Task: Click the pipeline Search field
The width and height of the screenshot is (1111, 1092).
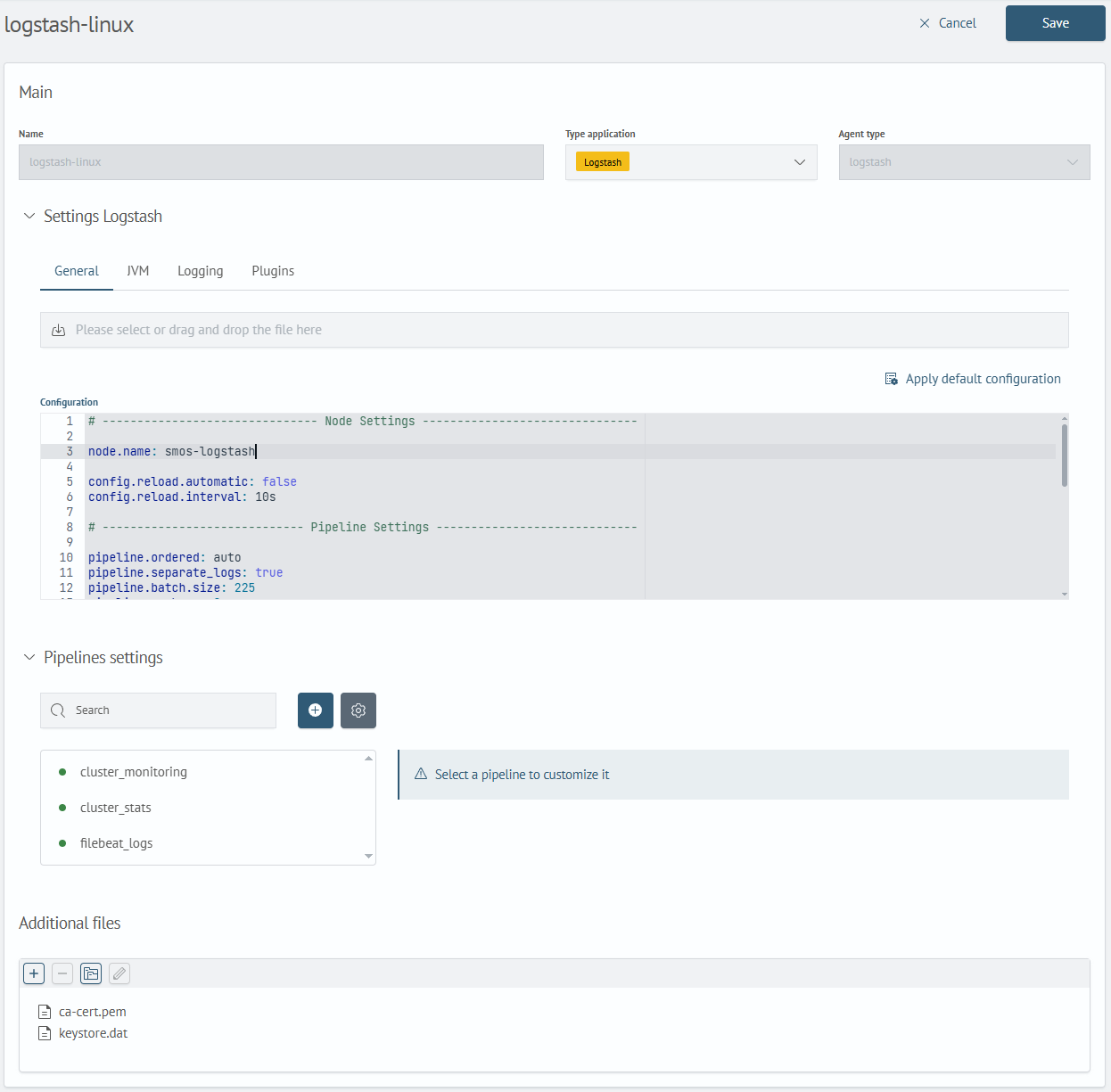Action: click(x=158, y=710)
